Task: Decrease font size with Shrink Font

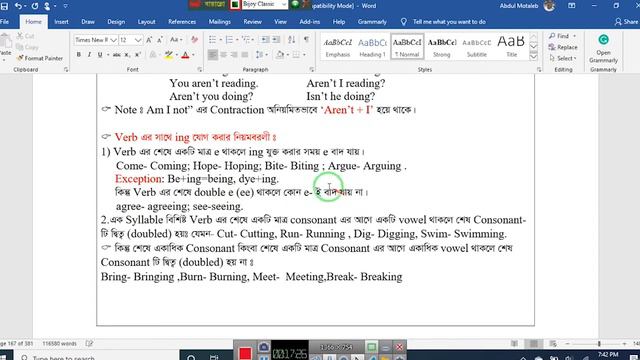Action: click(160, 40)
